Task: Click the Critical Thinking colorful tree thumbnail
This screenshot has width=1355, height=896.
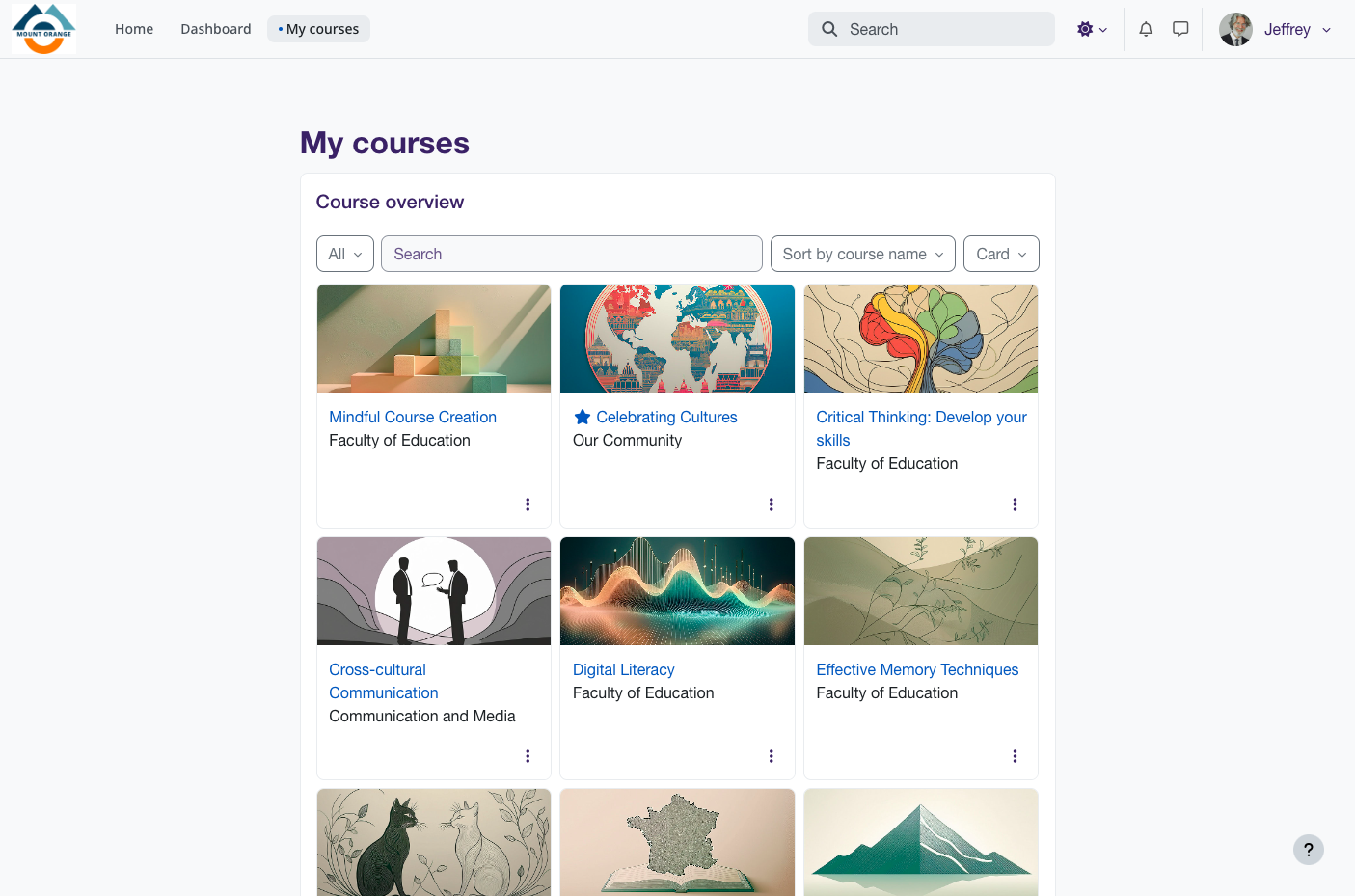Action: [x=921, y=339]
